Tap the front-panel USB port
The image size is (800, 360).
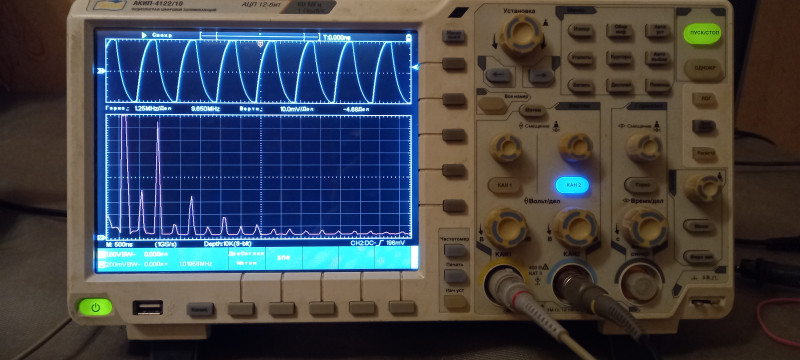[147, 307]
